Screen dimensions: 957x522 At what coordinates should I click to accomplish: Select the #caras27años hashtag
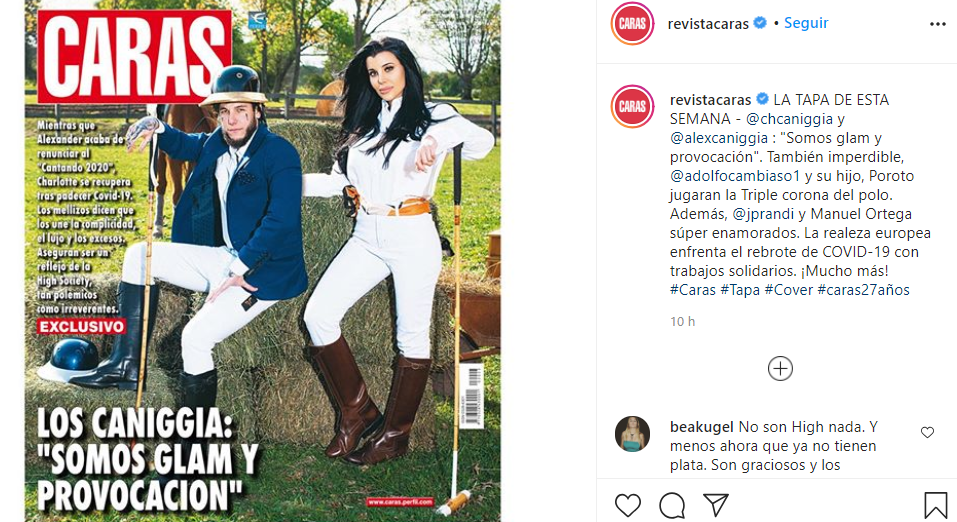point(864,289)
